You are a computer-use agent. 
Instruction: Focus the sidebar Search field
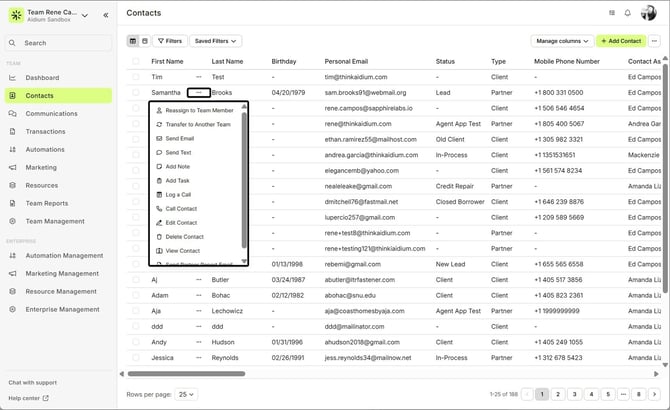coord(59,43)
